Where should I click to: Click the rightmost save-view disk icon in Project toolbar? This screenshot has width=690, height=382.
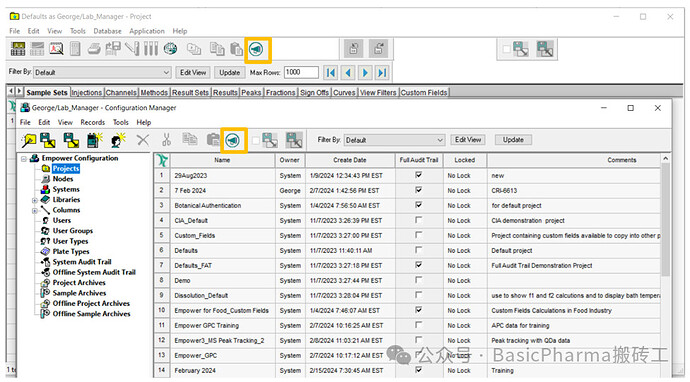545,49
